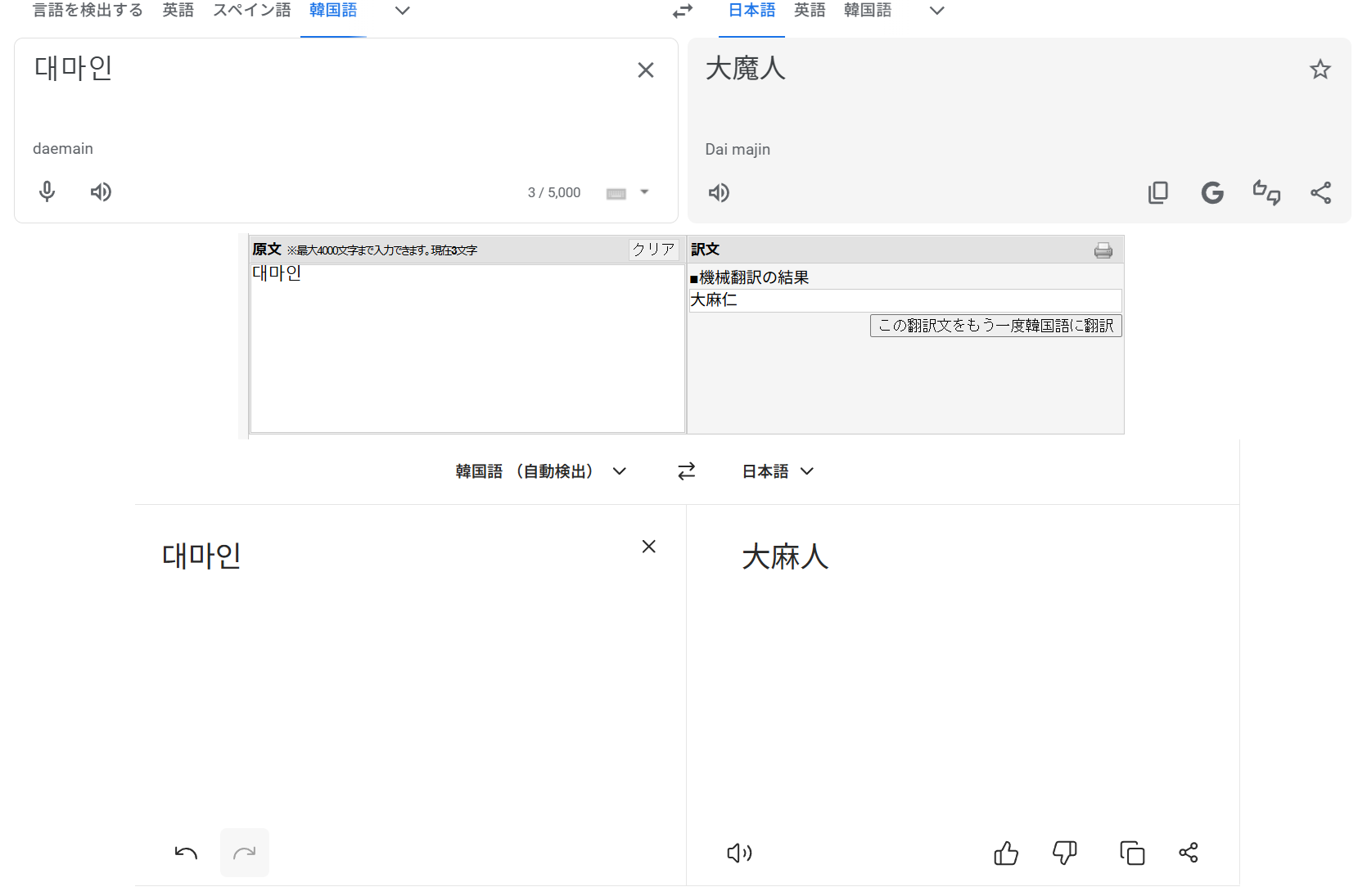The width and height of the screenshot is (1358, 896).
Task: Select 言語を検出する source tab
Action: [88, 11]
